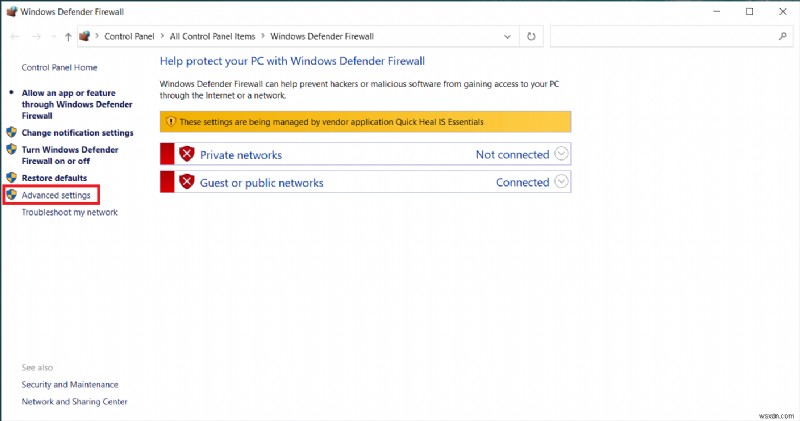Open Network and Sharing Center link
Screen dimensions: 800x421
click(74, 402)
